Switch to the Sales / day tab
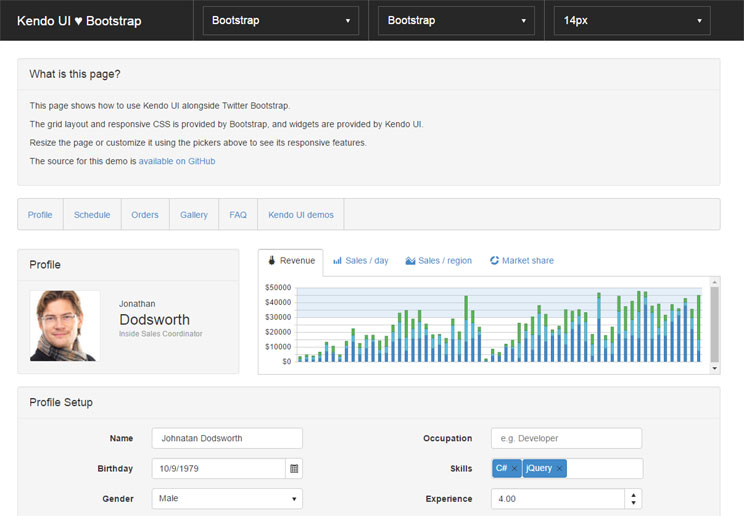This screenshot has height=516, width=744. coord(361,261)
